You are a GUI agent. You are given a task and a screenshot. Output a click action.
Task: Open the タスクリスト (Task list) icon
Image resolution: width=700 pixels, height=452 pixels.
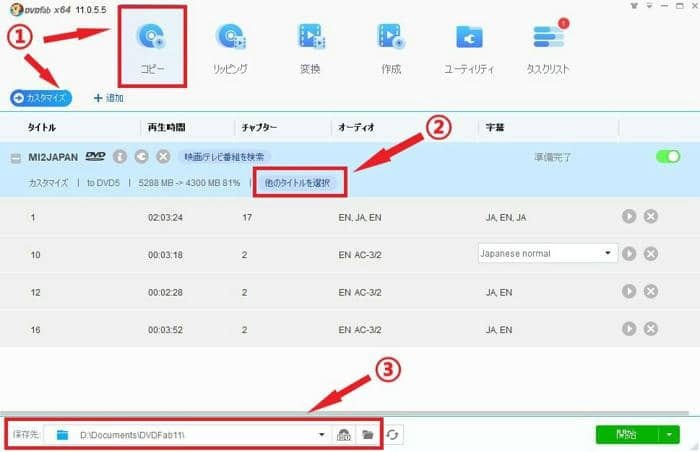[x=549, y=46]
